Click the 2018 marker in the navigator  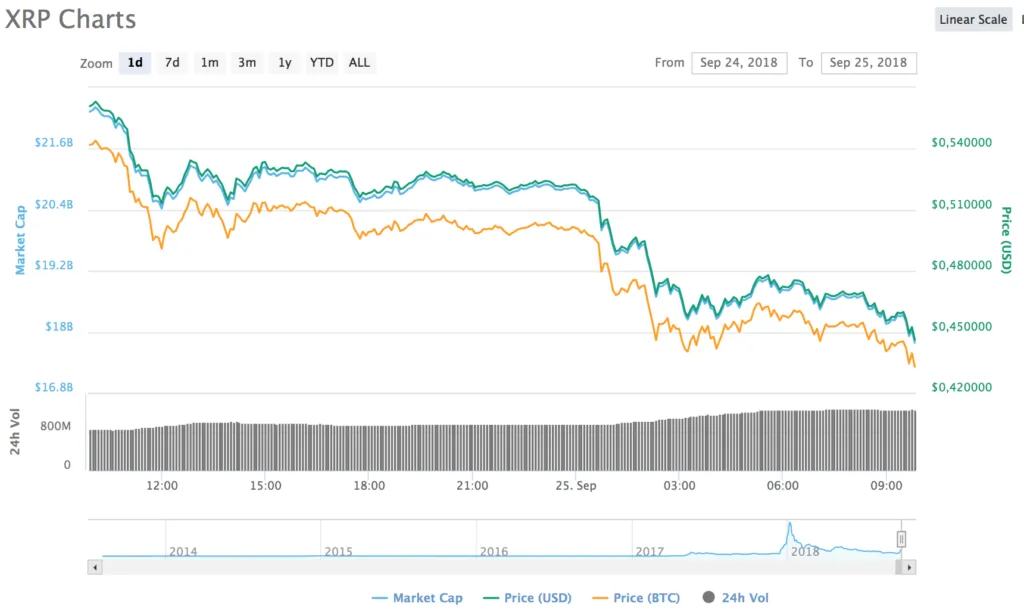805,551
